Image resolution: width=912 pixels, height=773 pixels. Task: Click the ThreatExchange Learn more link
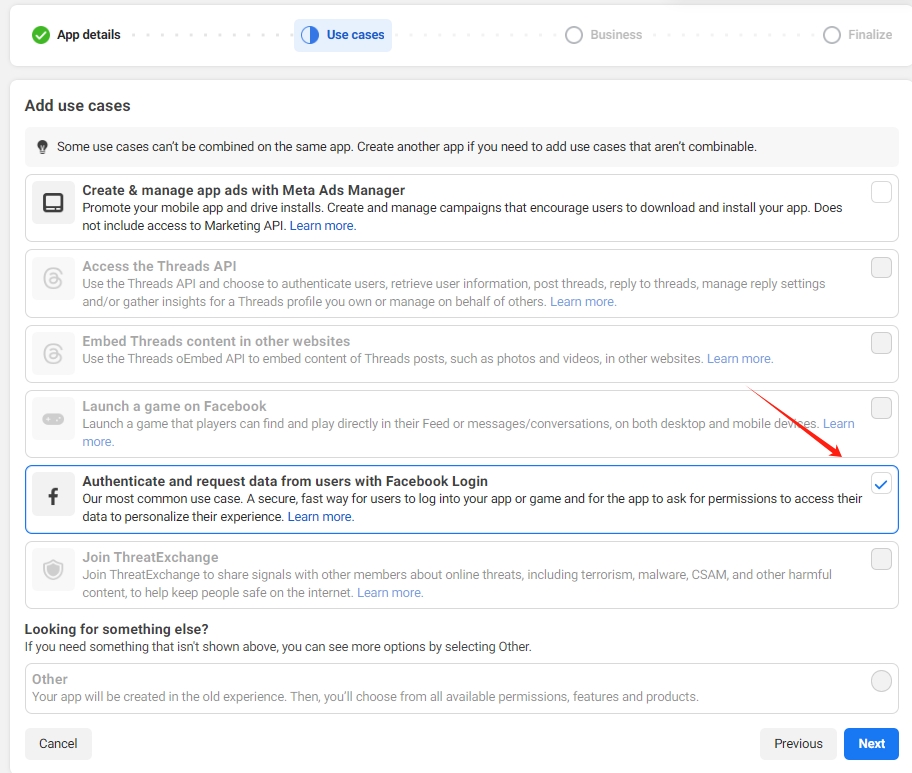pyautogui.click(x=389, y=592)
